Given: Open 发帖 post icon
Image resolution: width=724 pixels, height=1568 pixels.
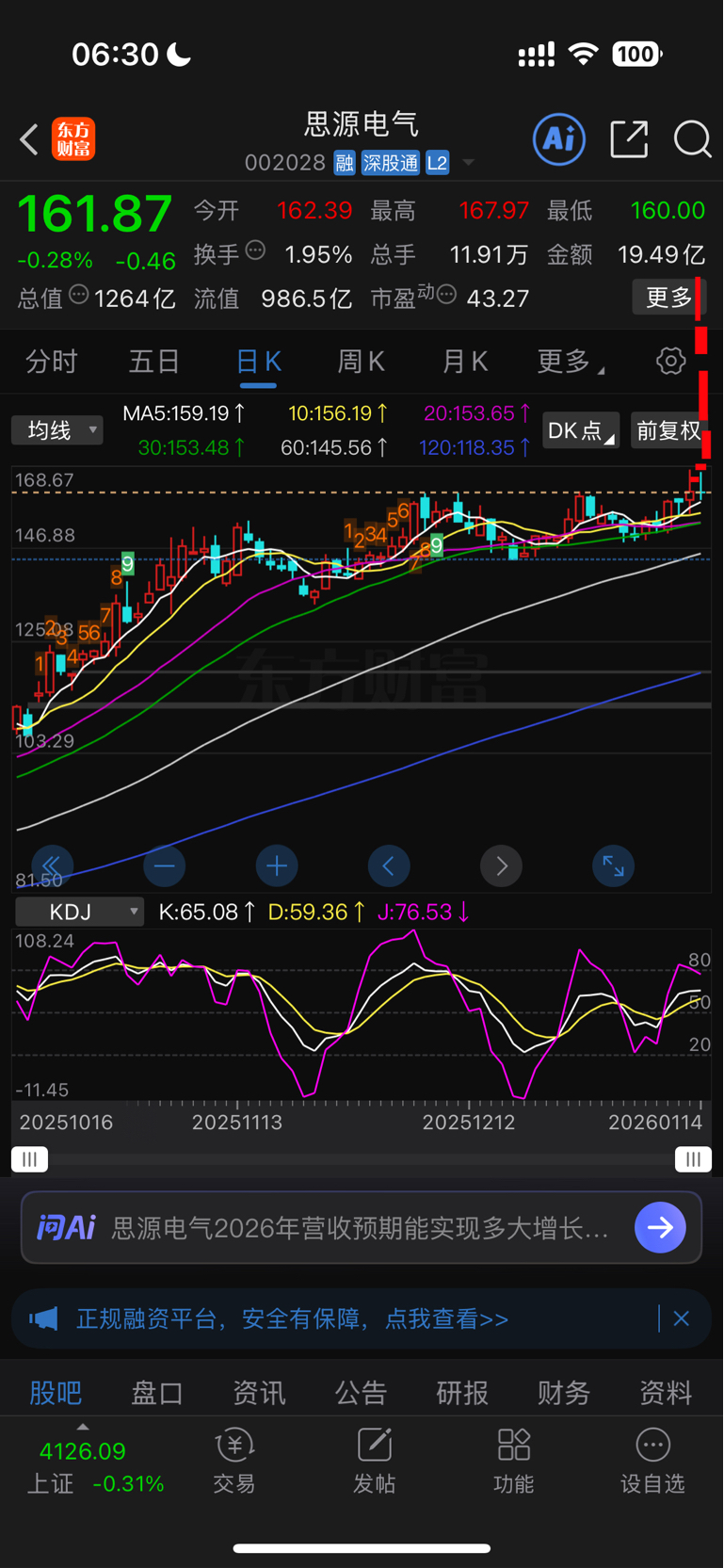Looking at the screenshot, I should (374, 1462).
